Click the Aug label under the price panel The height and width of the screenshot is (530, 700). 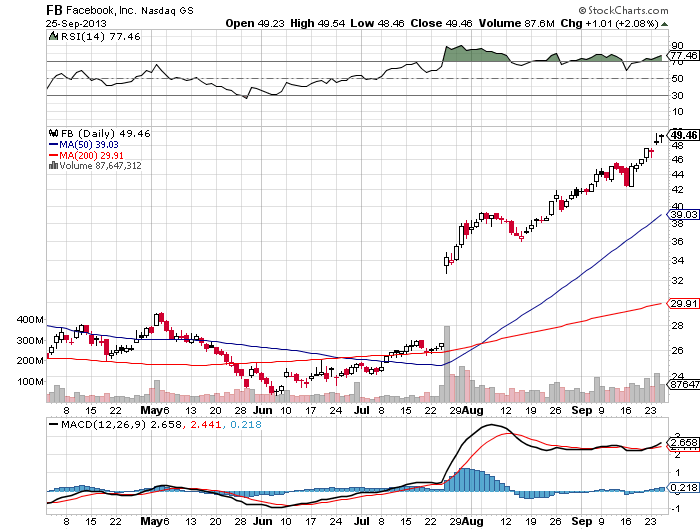473,410
